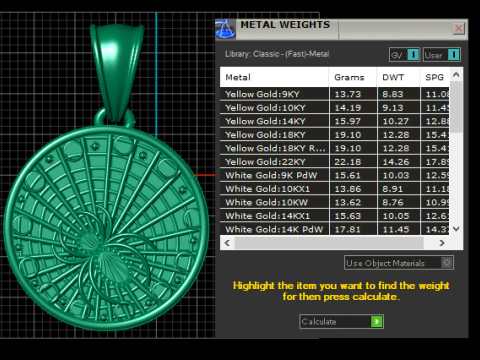Click the horizontal scroll left arrow
This screenshot has width=480, height=360.
(227, 243)
